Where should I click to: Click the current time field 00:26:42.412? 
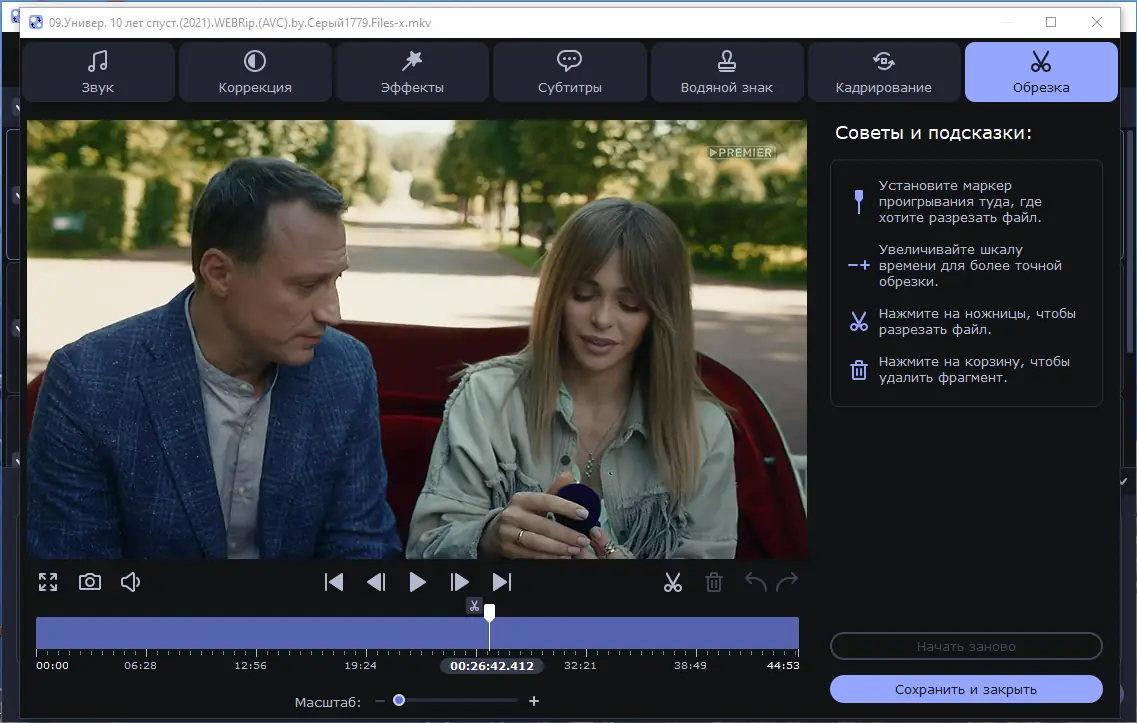pyautogui.click(x=492, y=666)
